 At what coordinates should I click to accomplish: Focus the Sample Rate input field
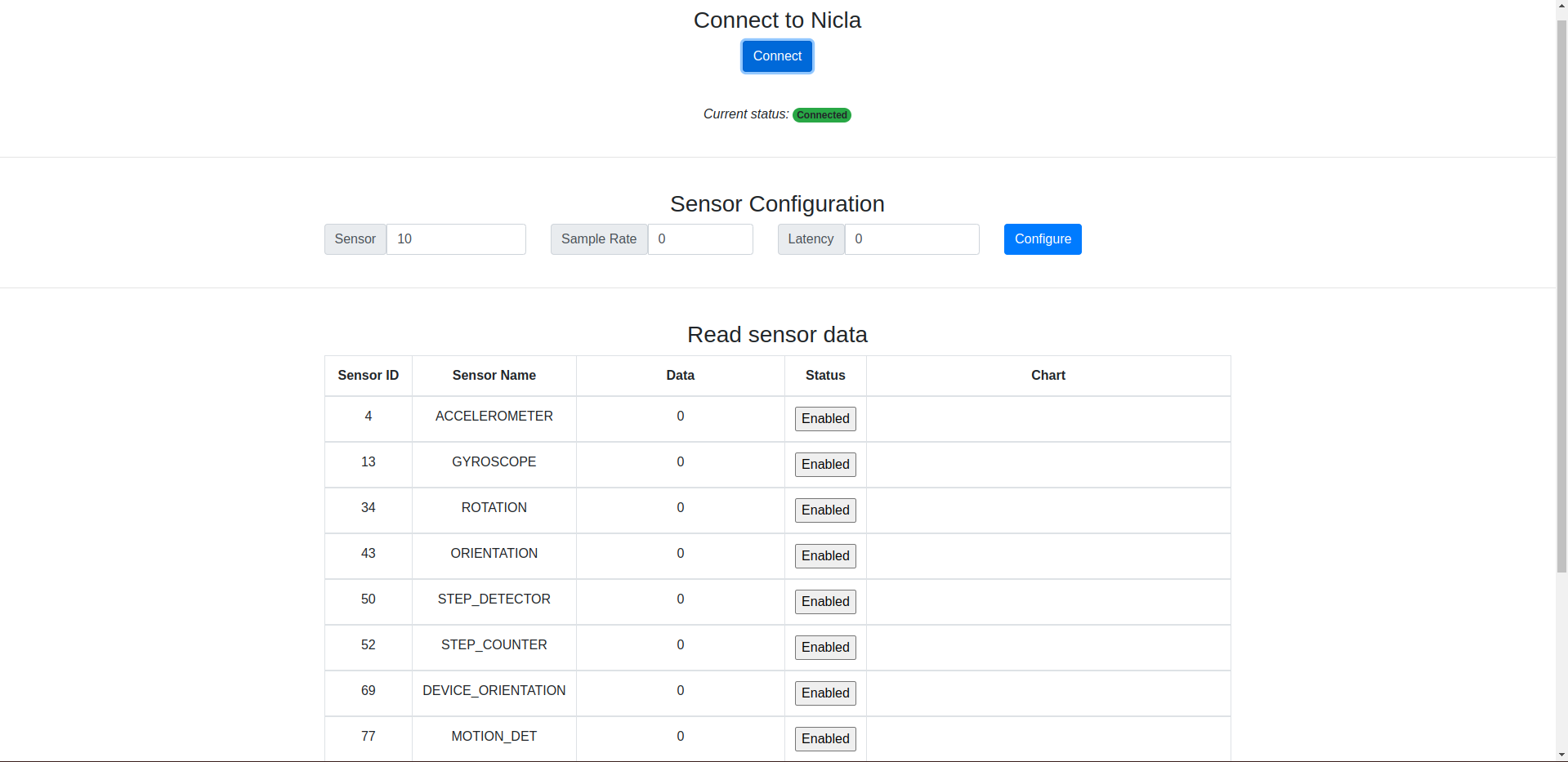click(699, 239)
